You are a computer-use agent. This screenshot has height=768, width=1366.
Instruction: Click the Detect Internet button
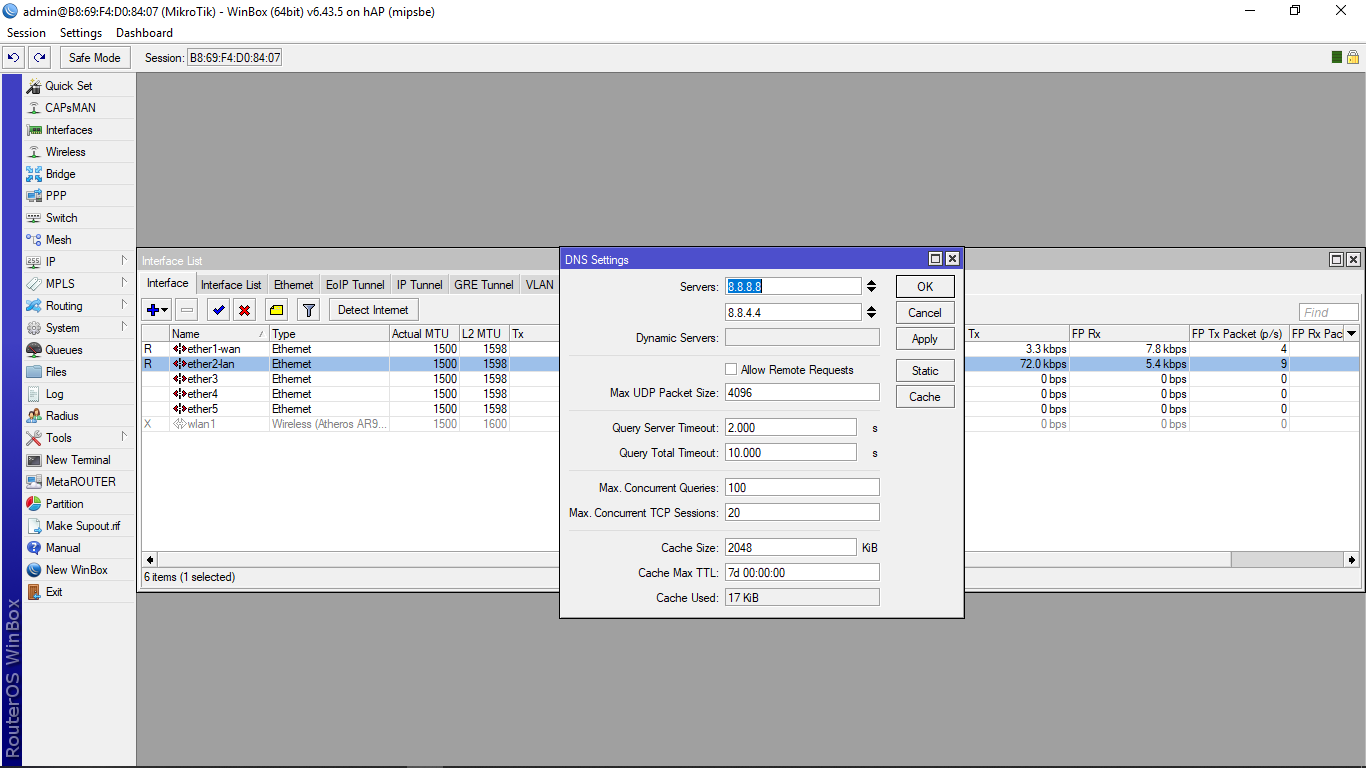tap(373, 310)
